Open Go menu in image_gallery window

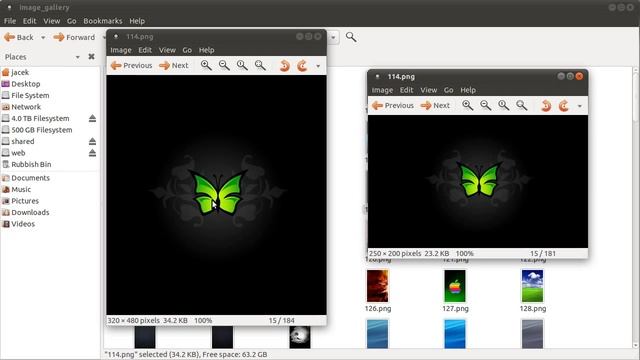71,21
